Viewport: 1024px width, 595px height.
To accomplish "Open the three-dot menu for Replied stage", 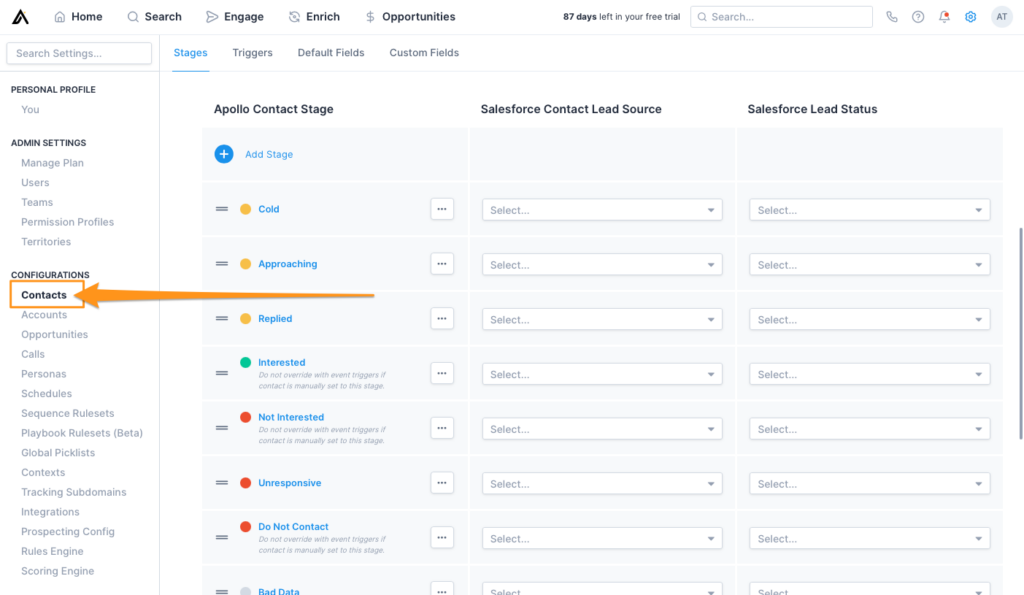I will (442, 319).
